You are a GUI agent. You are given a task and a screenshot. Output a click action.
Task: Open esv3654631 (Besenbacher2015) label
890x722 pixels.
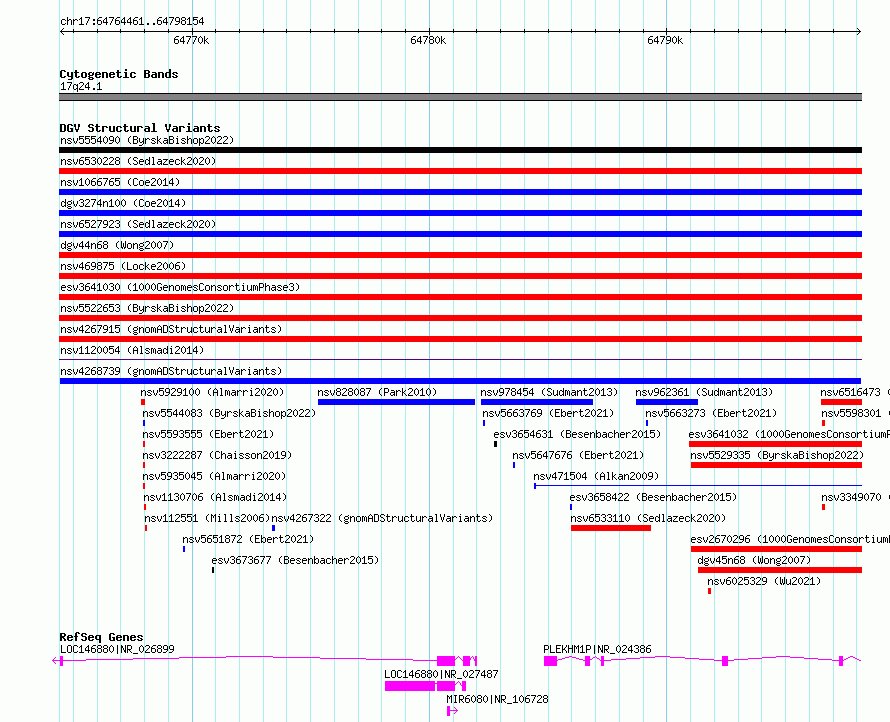coord(577,434)
